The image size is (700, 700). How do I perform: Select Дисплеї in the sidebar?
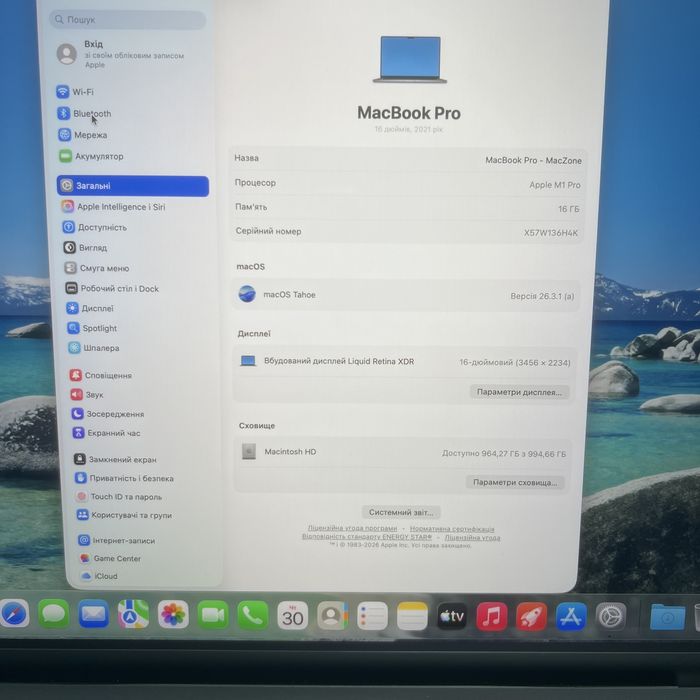click(x=90, y=308)
